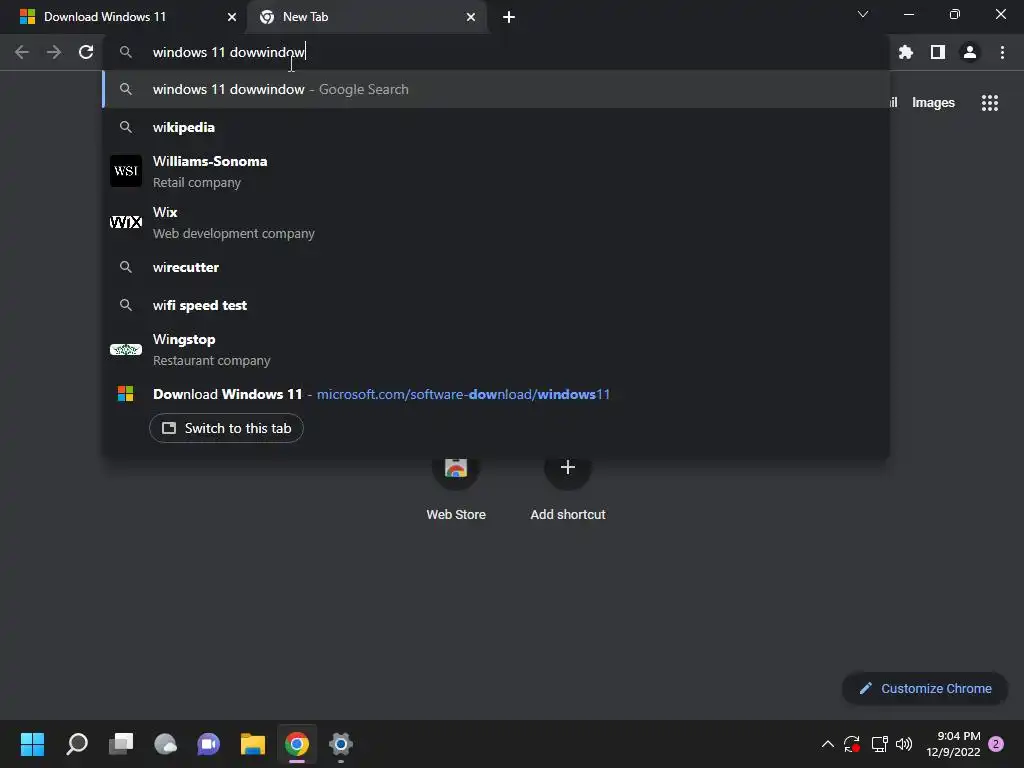Open the Images link
This screenshot has height=768, width=1024.
pos(933,103)
